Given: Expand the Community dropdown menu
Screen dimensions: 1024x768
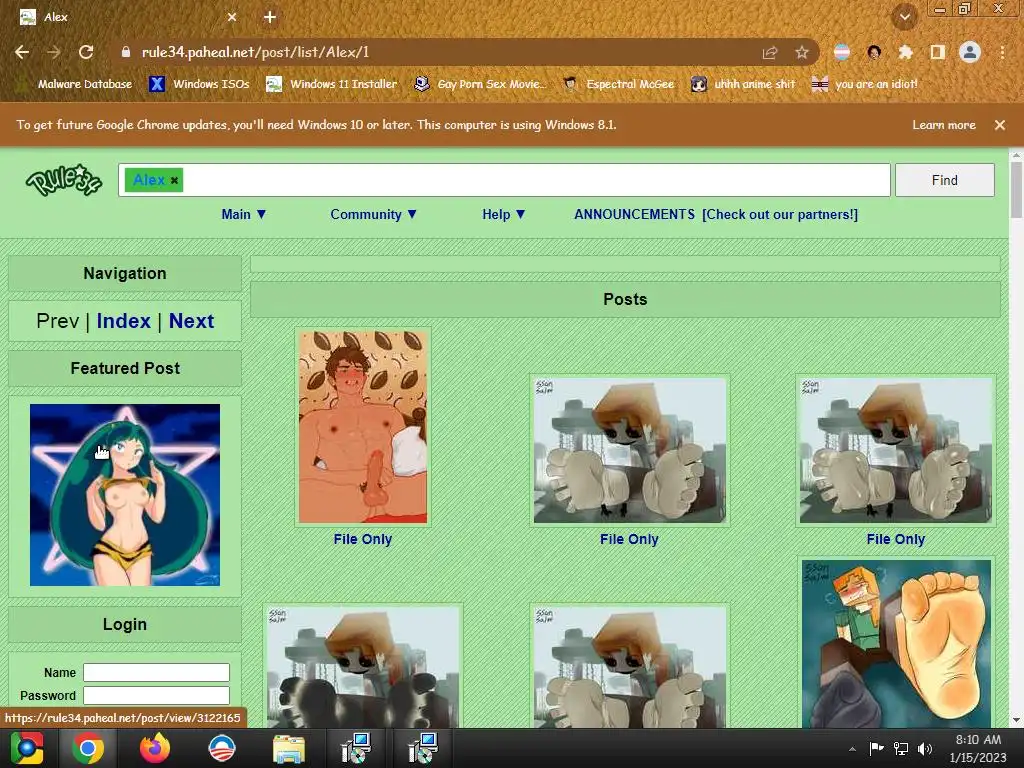Looking at the screenshot, I should click(373, 214).
